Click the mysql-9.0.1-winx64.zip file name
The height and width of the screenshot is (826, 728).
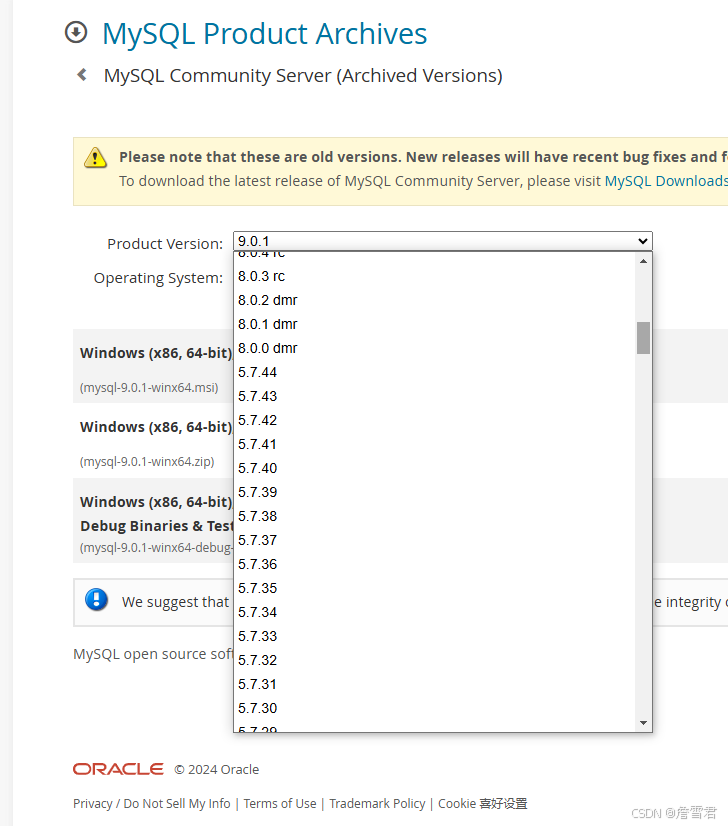[x=147, y=461]
